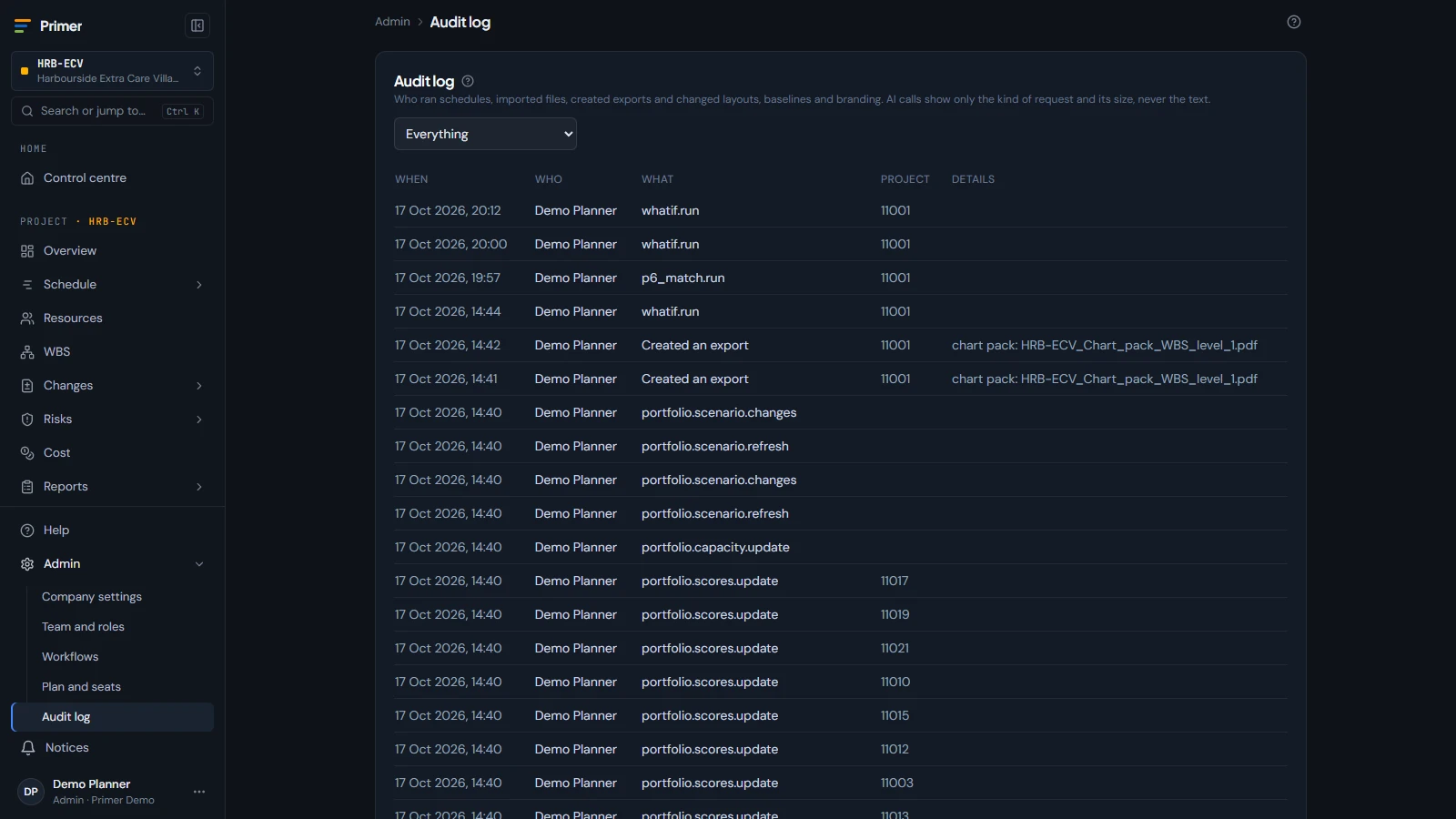Open the Everything filter dropdown
This screenshot has height=819, width=1456.
[485, 134]
